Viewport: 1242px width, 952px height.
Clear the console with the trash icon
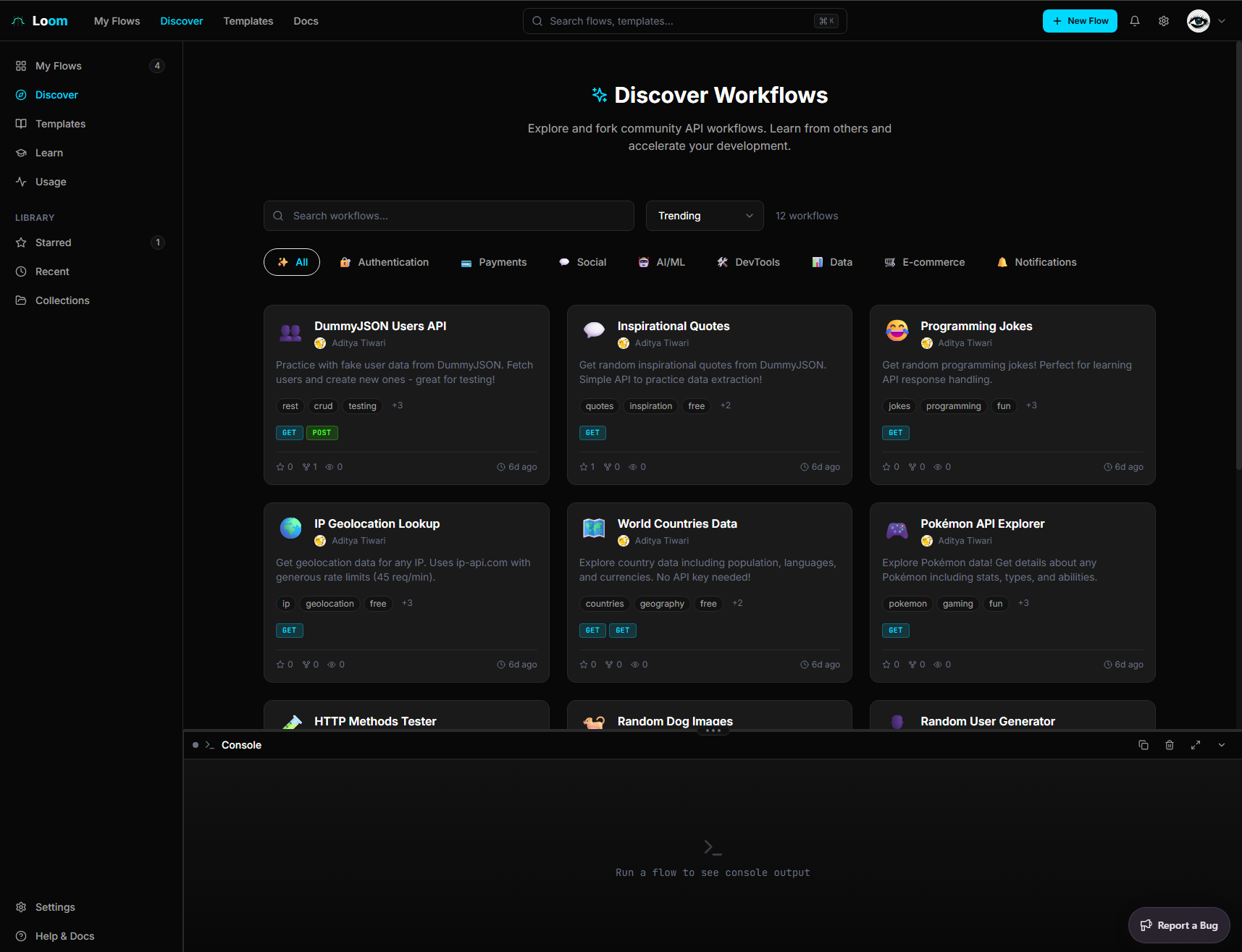[1170, 745]
